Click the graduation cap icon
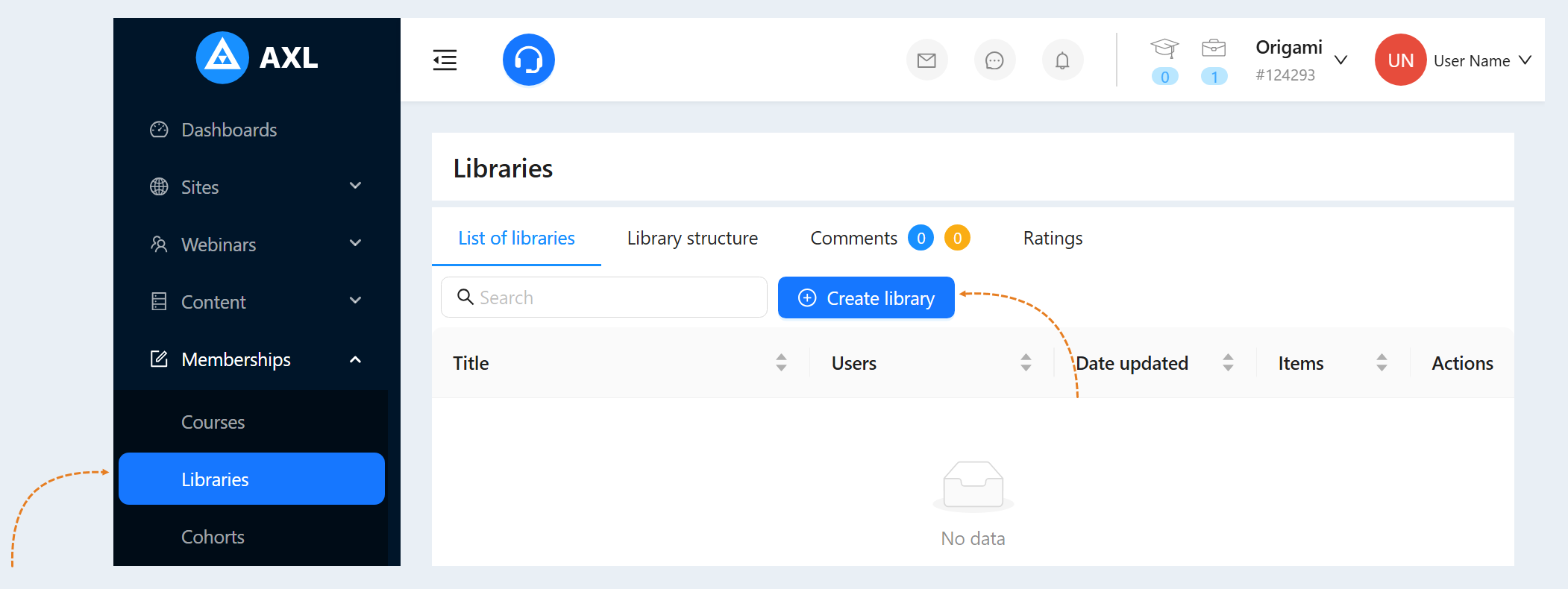 (x=1164, y=48)
